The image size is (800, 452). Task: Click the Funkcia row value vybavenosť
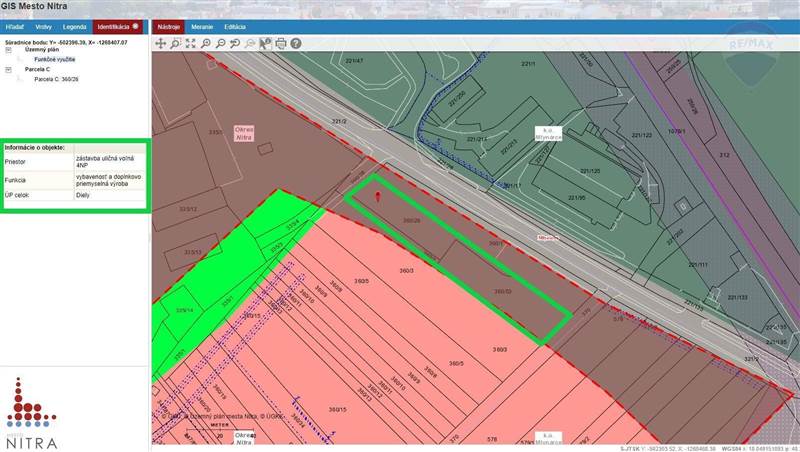[x=109, y=180]
